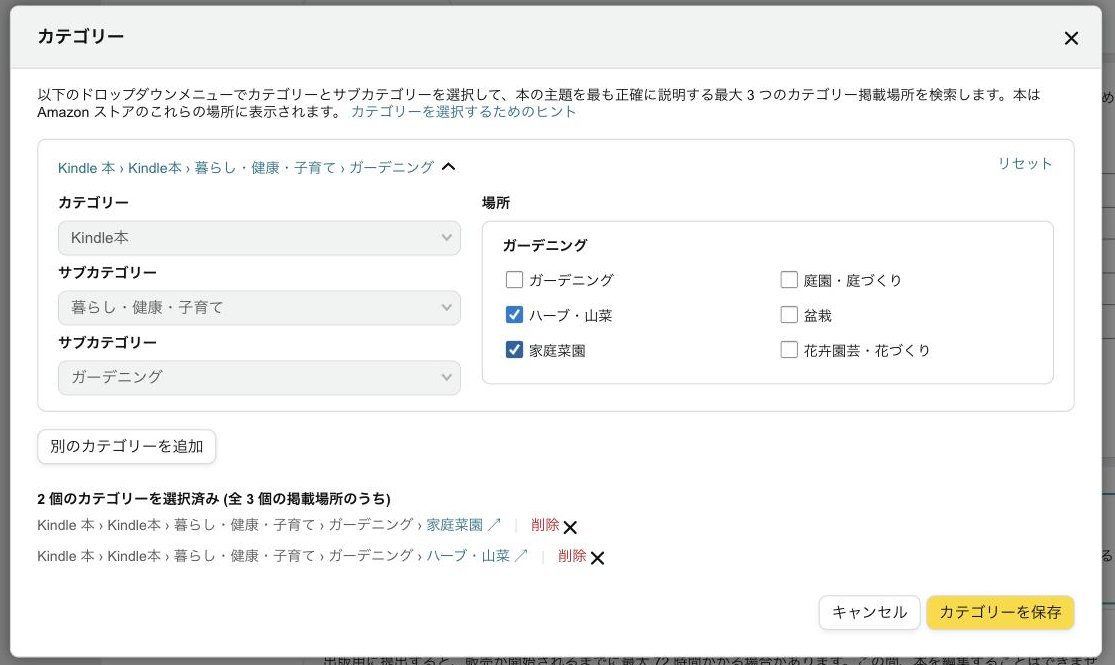Collapse the Kindle 本 breadcrumb chevron
The height and width of the screenshot is (665, 1115).
448,167
